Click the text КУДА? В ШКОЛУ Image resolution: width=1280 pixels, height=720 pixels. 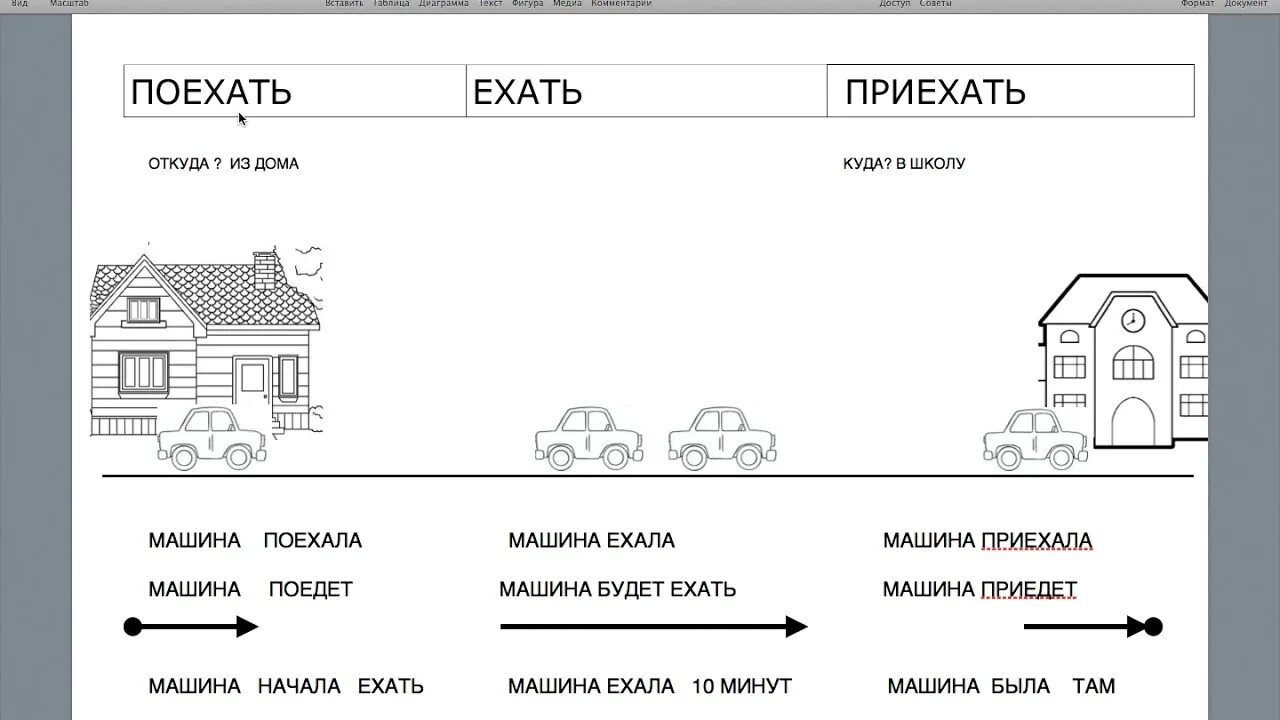[904, 163]
